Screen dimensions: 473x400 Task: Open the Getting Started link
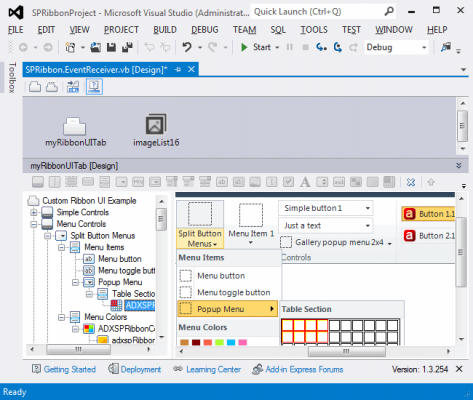(70, 369)
